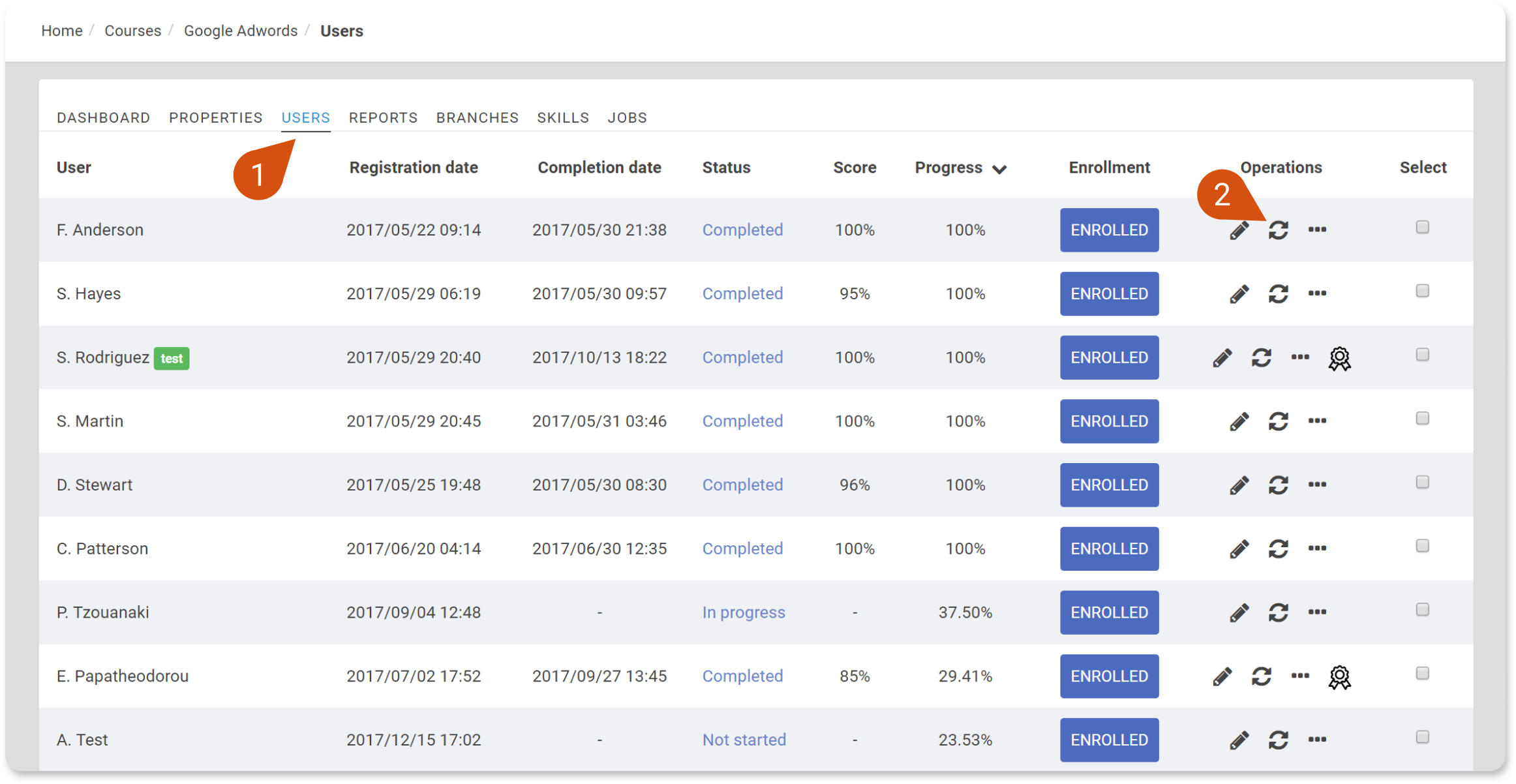Open the Branches tab
This screenshot has height=784, width=1516.
coord(478,118)
